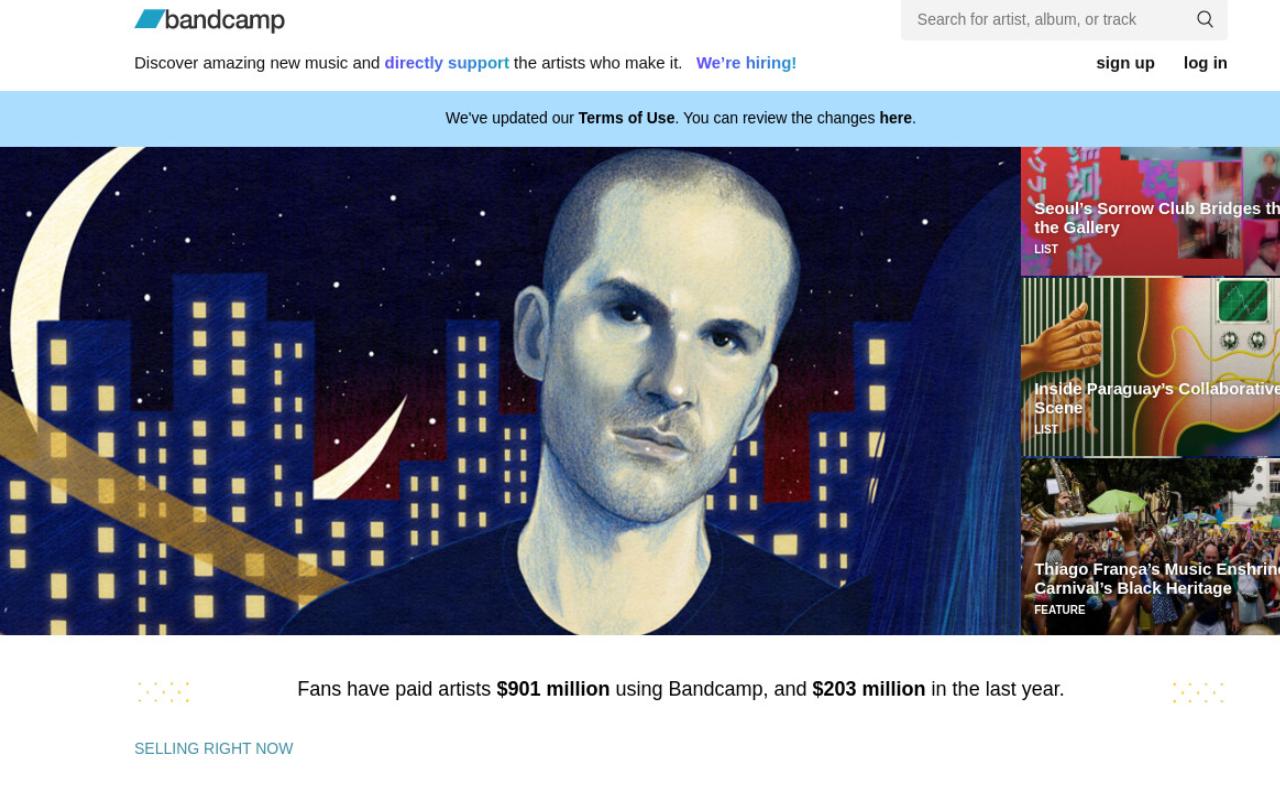Open the featured artist portrait illustration
The width and height of the screenshot is (1280, 800).
[x=510, y=391]
